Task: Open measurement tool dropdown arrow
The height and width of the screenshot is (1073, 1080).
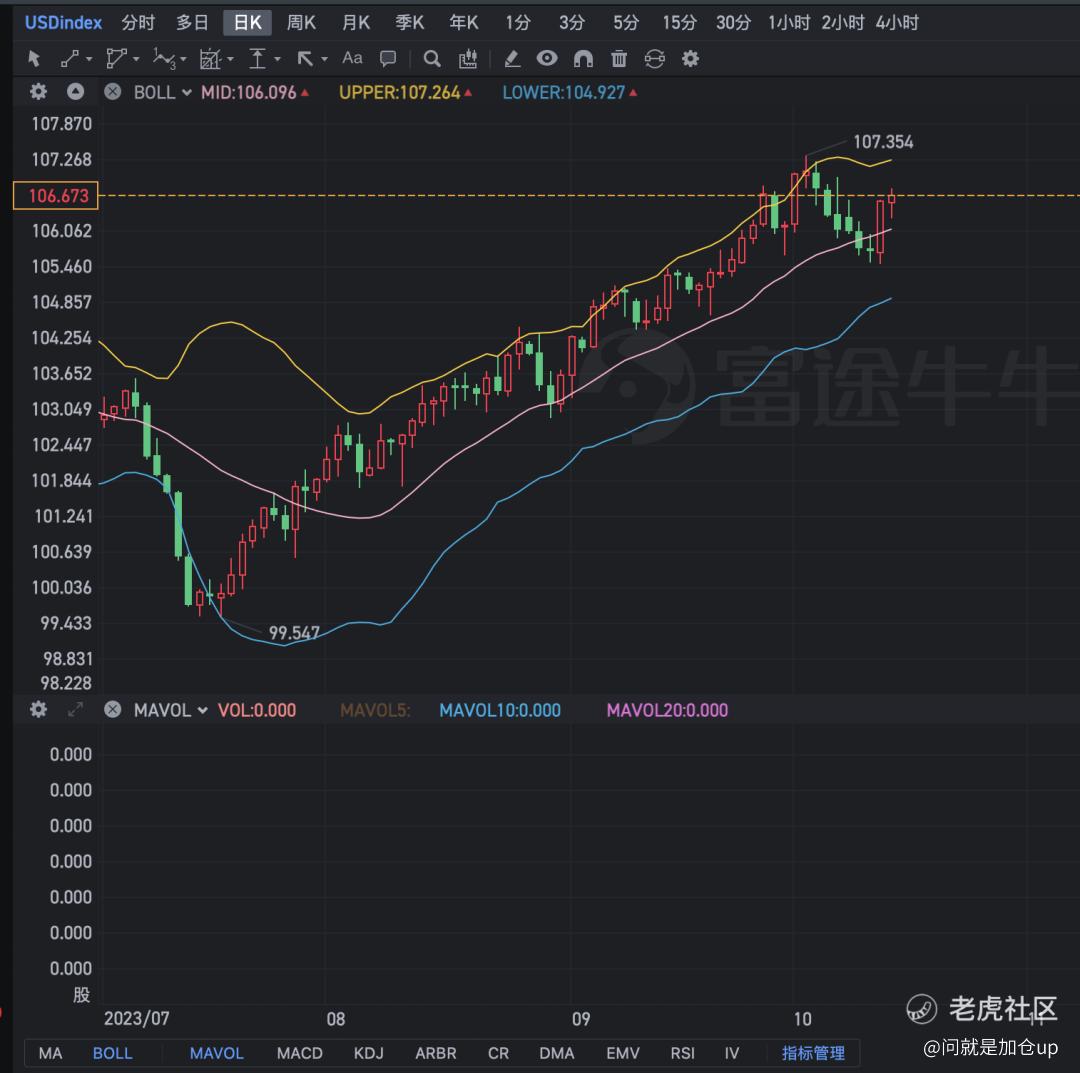Action: [x=230, y=60]
